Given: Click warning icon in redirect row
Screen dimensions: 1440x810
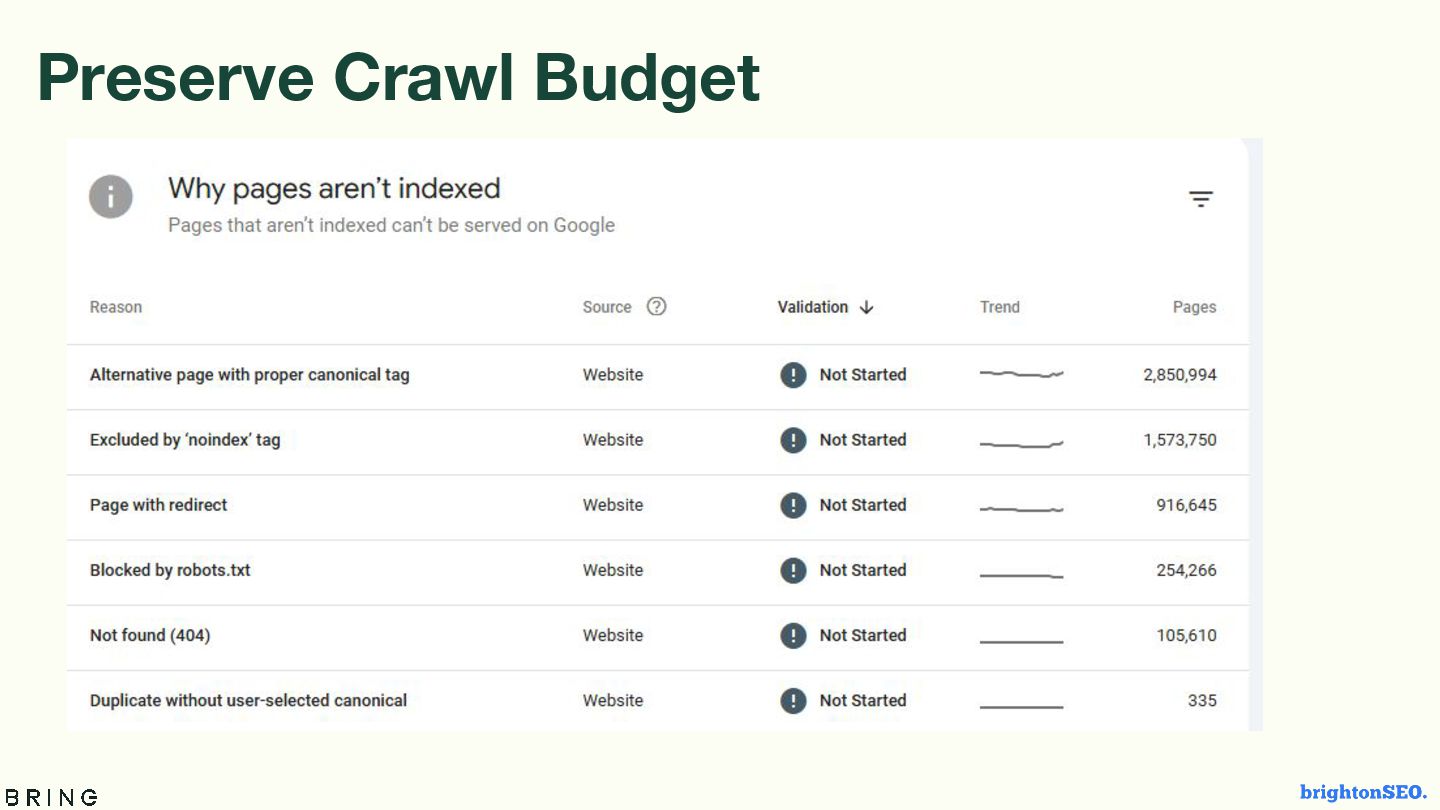Looking at the screenshot, I should point(793,505).
